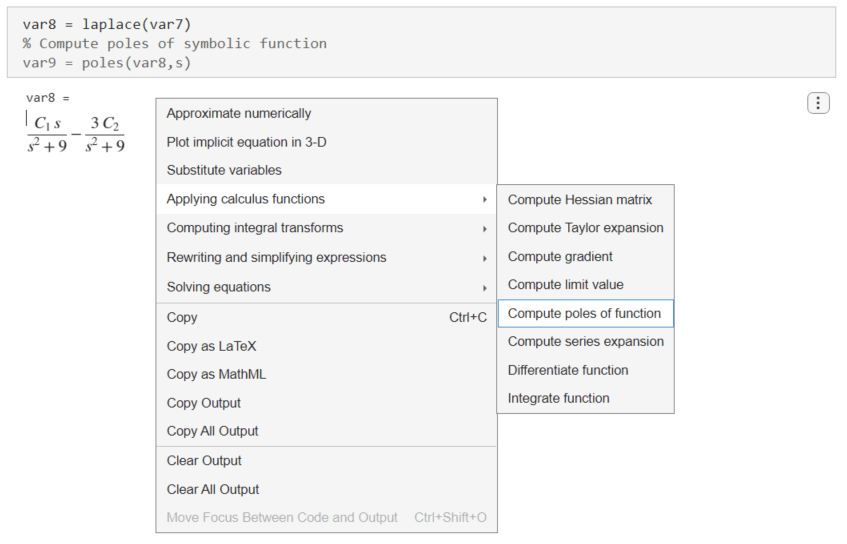This screenshot has width=847, height=544.
Task: Click the var8 symbolic fraction output
Action: coord(77,134)
